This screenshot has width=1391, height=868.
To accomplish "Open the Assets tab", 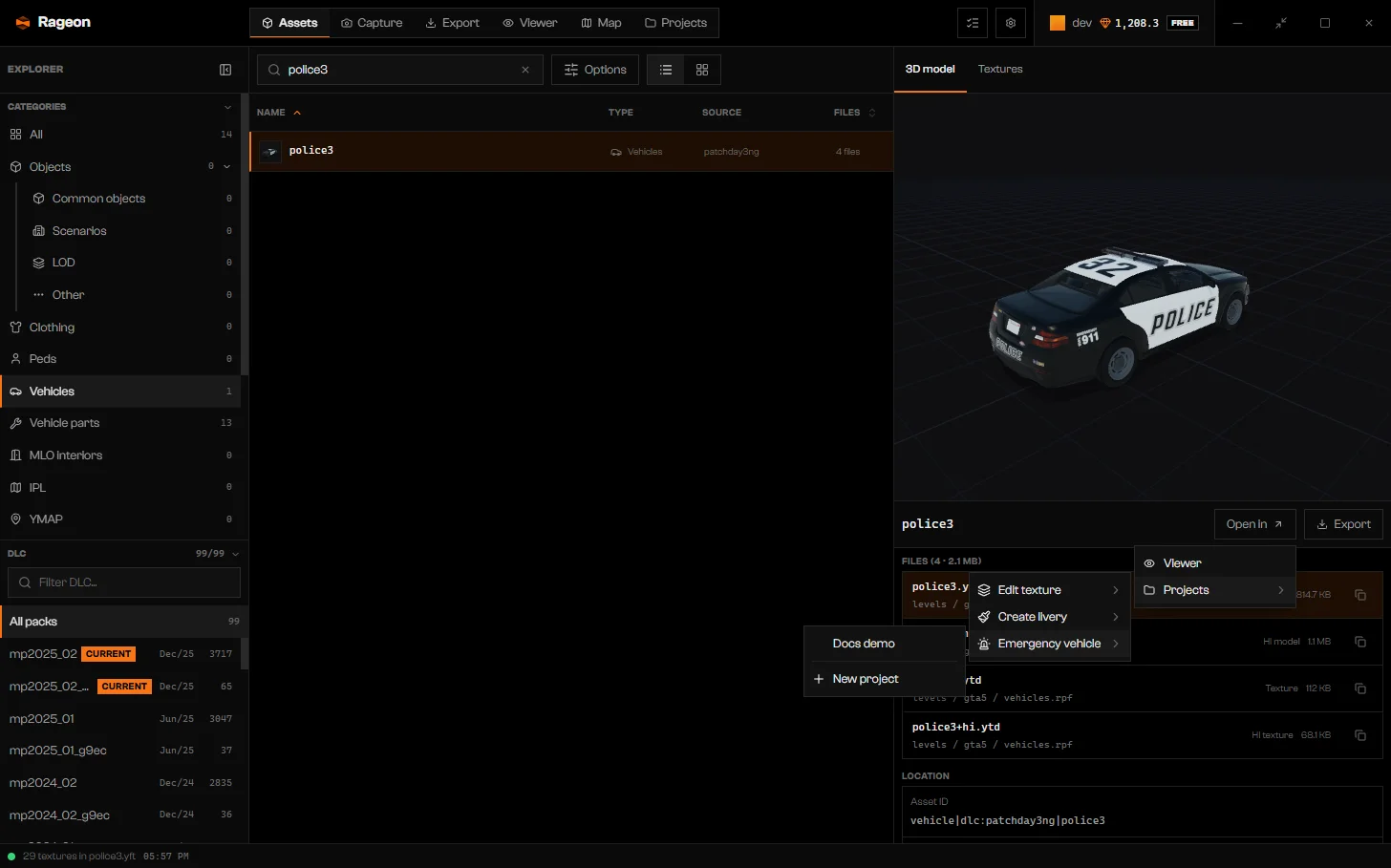I will (x=289, y=23).
